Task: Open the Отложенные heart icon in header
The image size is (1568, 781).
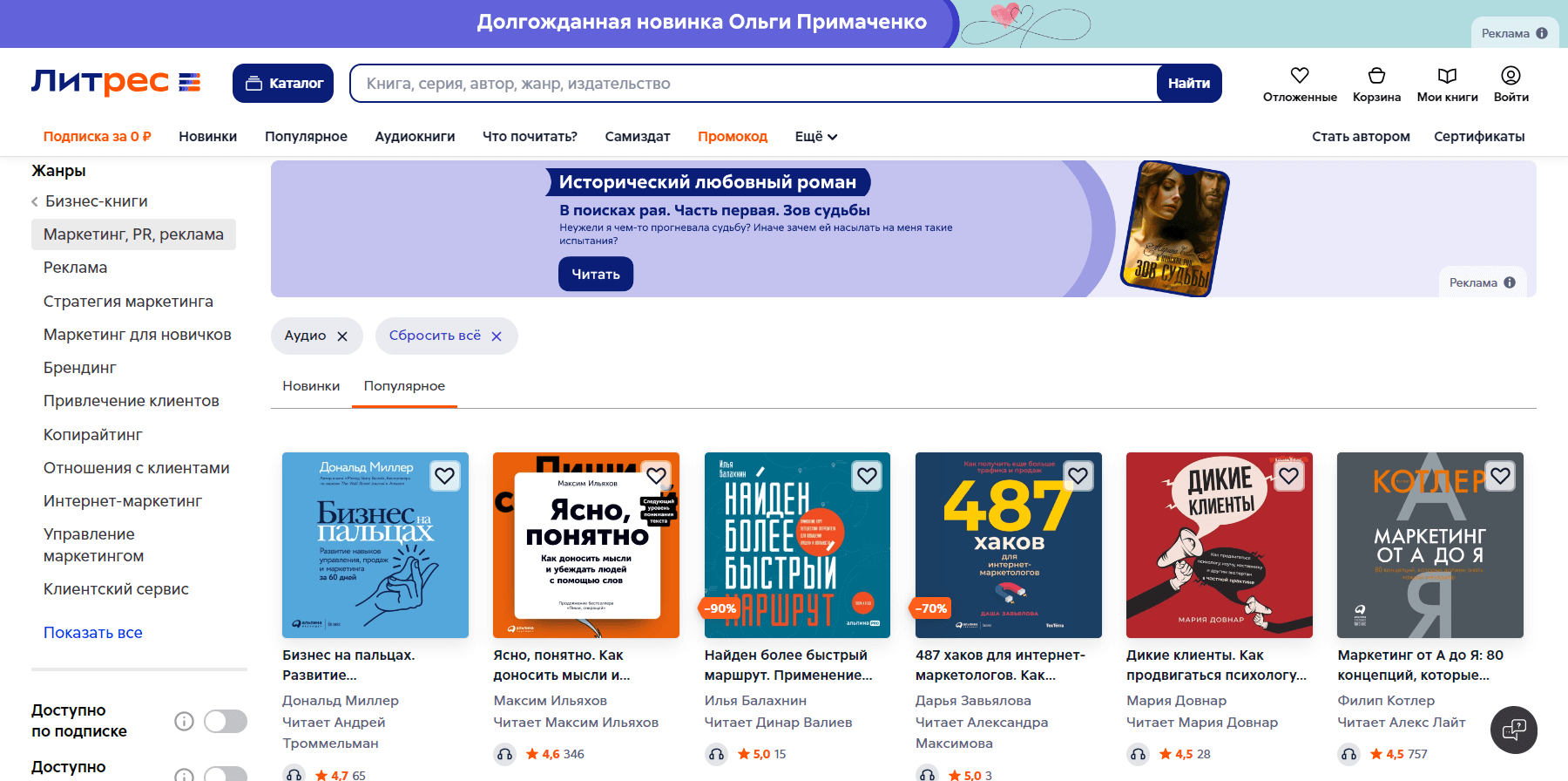Action: coord(1300,76)
